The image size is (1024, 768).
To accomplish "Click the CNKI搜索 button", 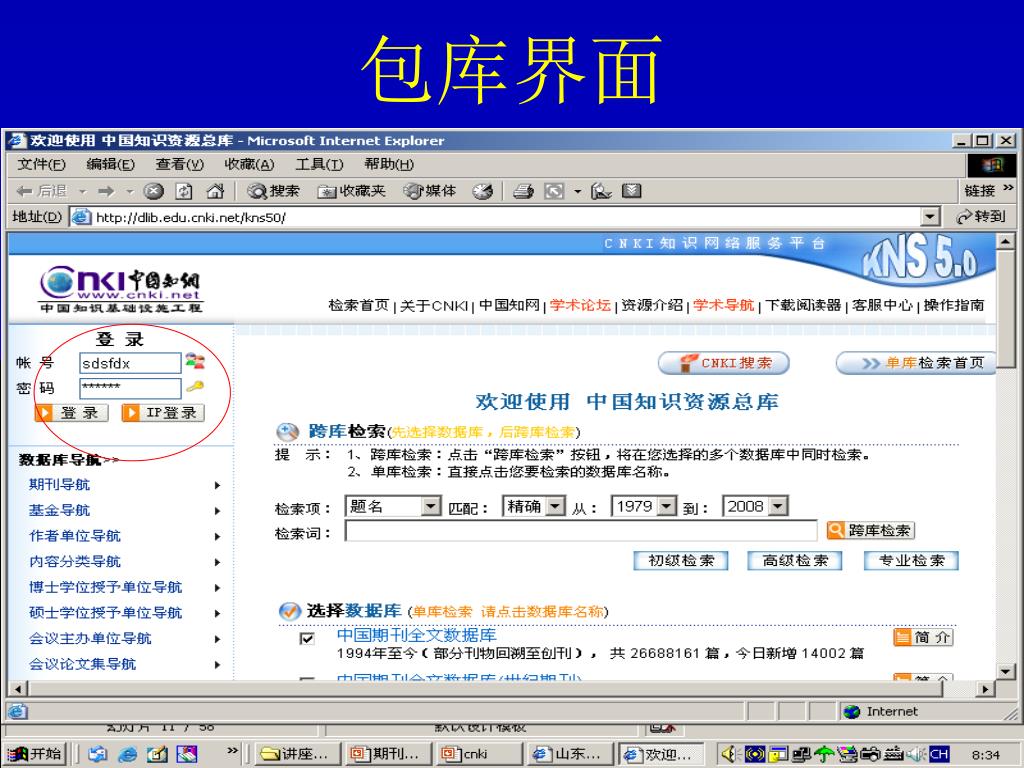I will 724,363.
